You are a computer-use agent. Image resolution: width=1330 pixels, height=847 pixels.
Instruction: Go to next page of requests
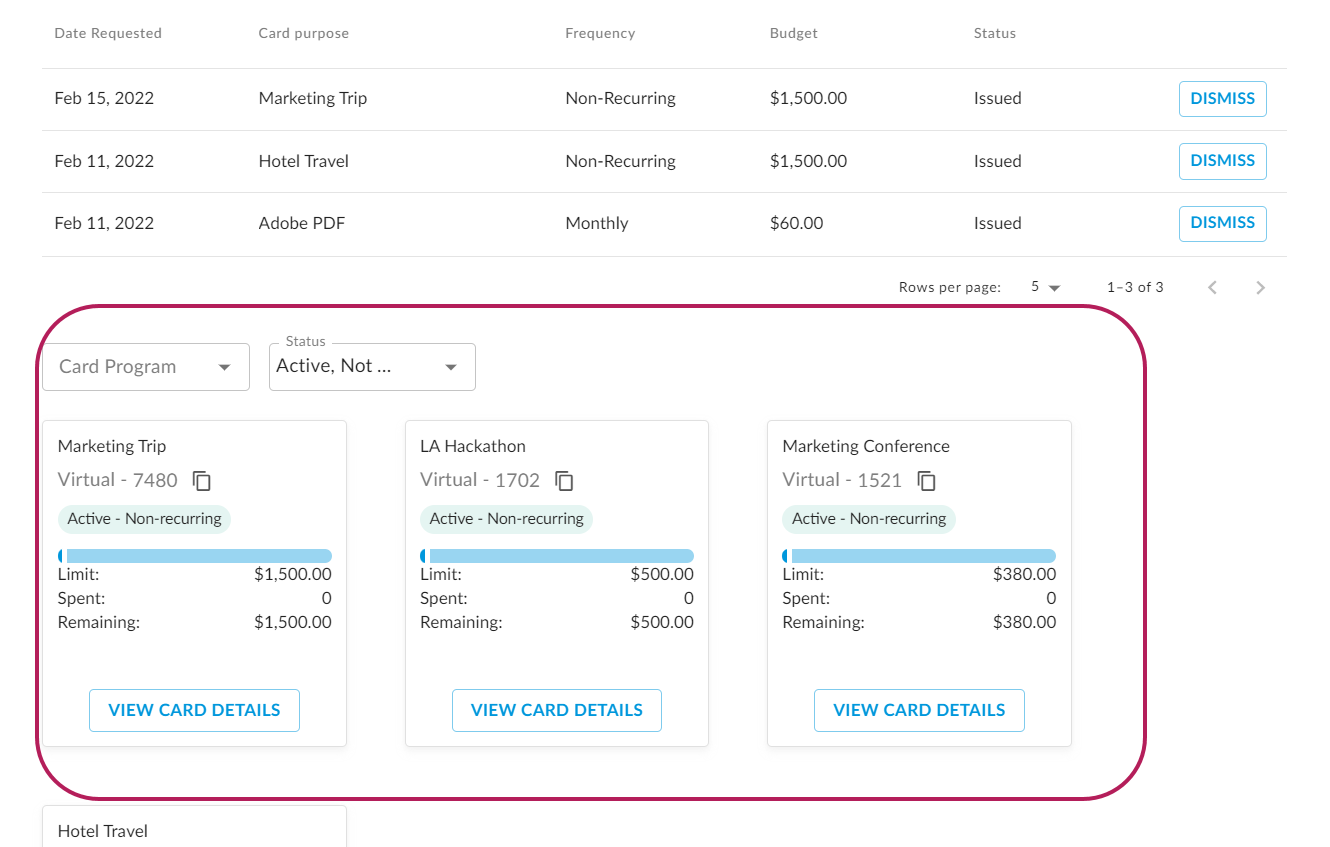pyautogui.click(x=1260, y=288)
